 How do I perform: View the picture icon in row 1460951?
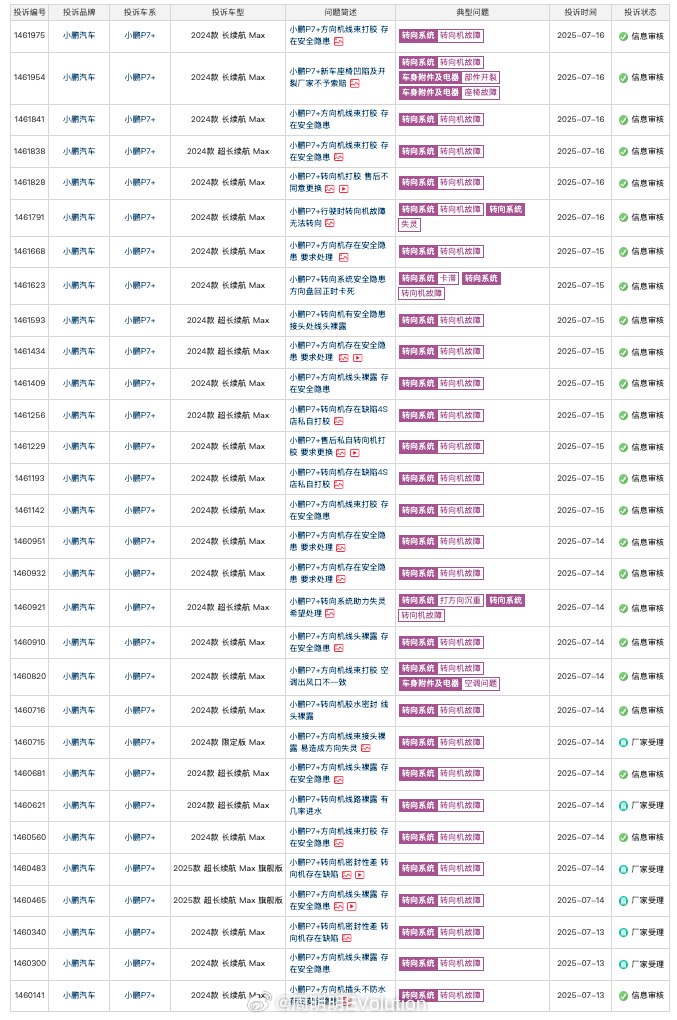point(341,548)
